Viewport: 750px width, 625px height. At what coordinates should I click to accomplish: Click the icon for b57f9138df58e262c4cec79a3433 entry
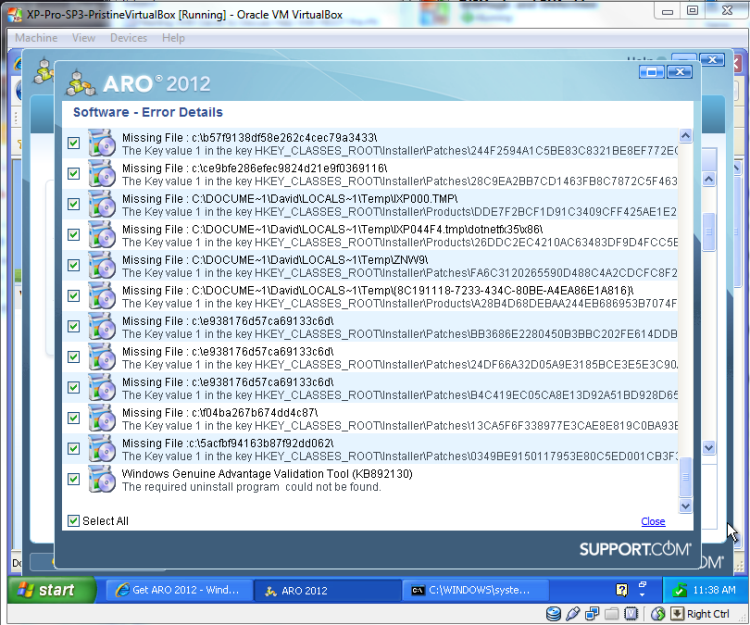coord(102,143)
